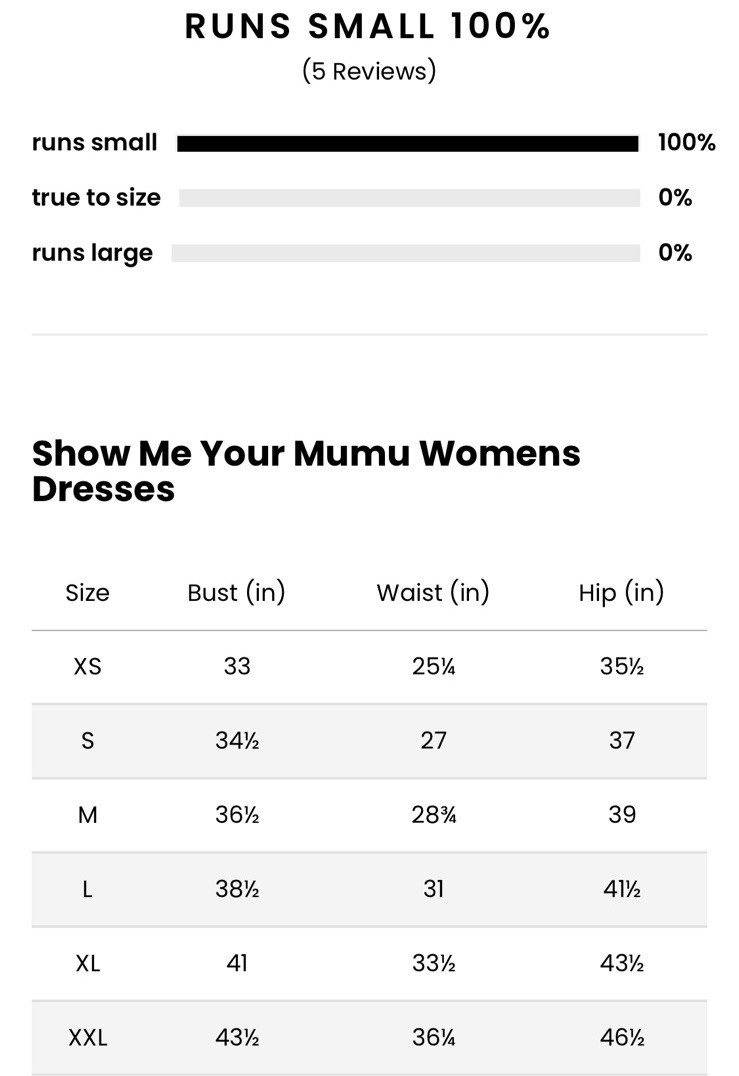Select the Show Me Your Mumu title
739x1076 pixels.
(x=306, y=470)
